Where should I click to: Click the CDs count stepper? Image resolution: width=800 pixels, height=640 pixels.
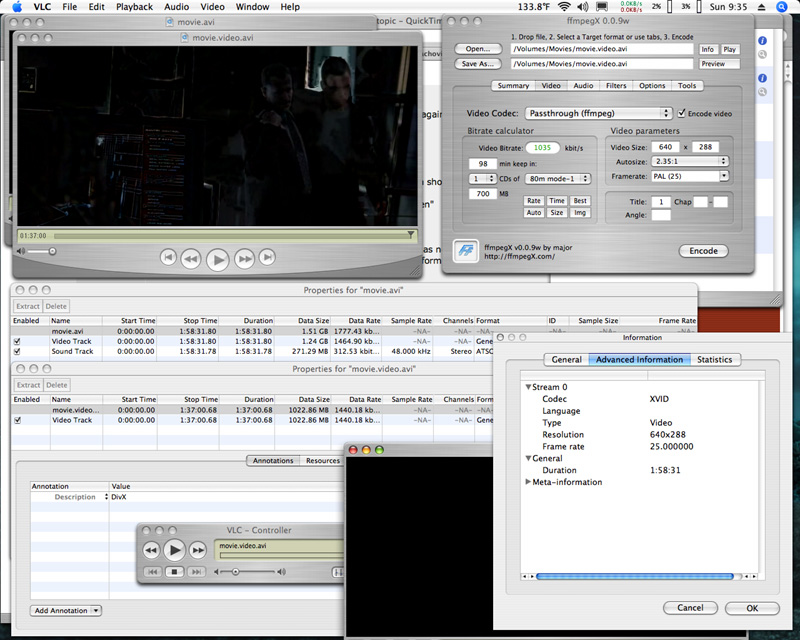tap(482, 179)
